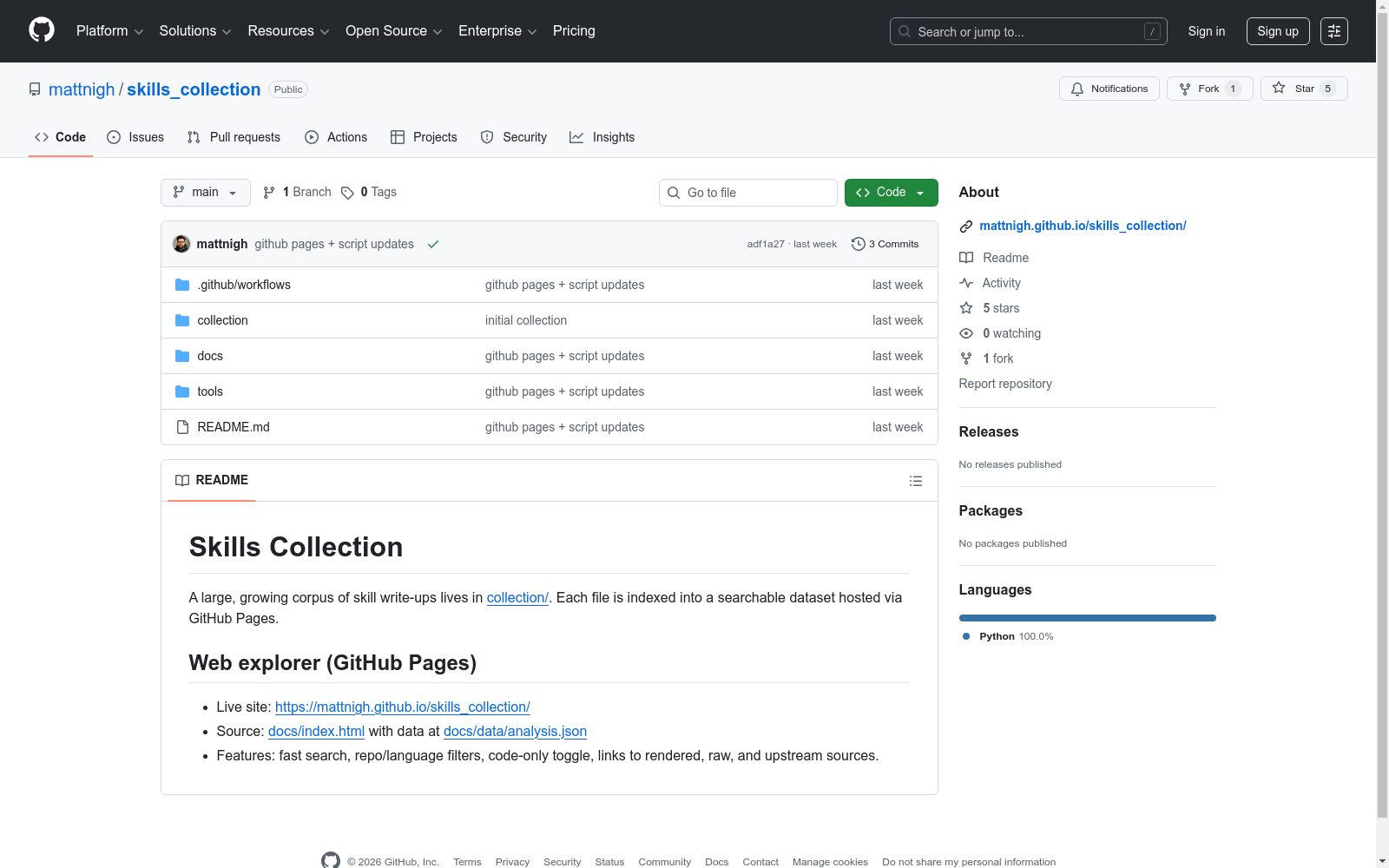This screenshot has width=1389, height=868.
Task: Expand the Open Source menu
Action: [x=394, y=31]
